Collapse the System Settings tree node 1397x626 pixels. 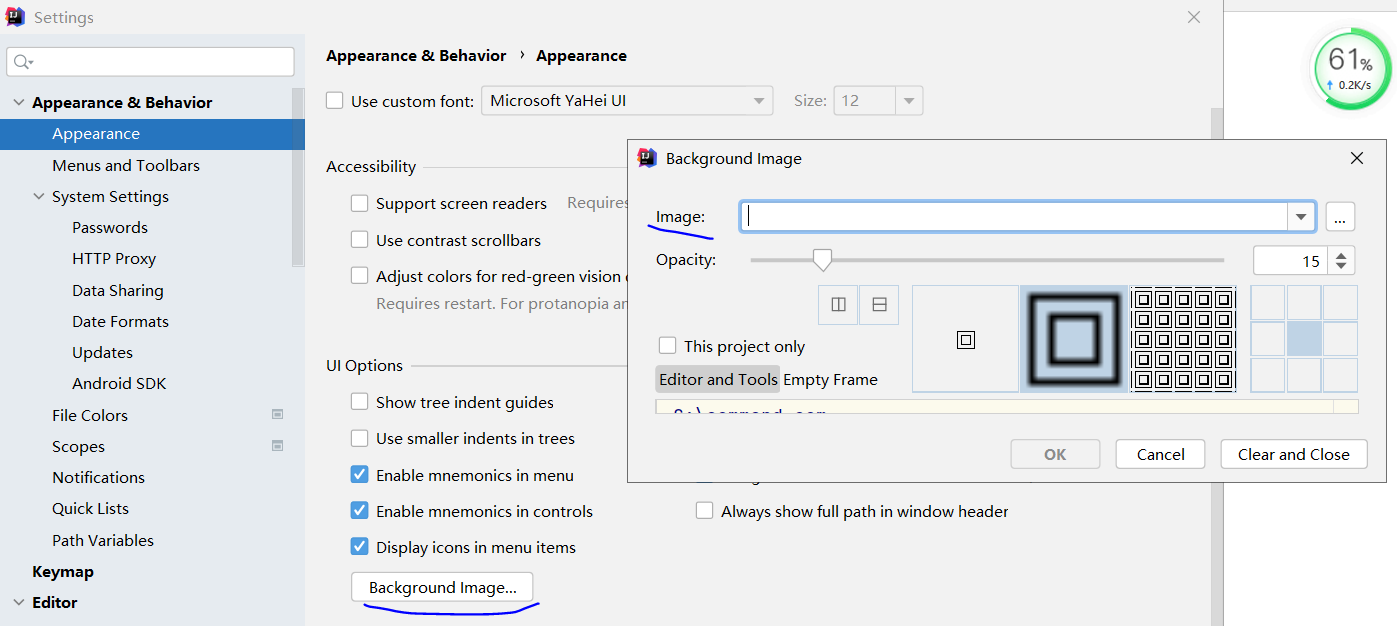[x=39, y=197]
